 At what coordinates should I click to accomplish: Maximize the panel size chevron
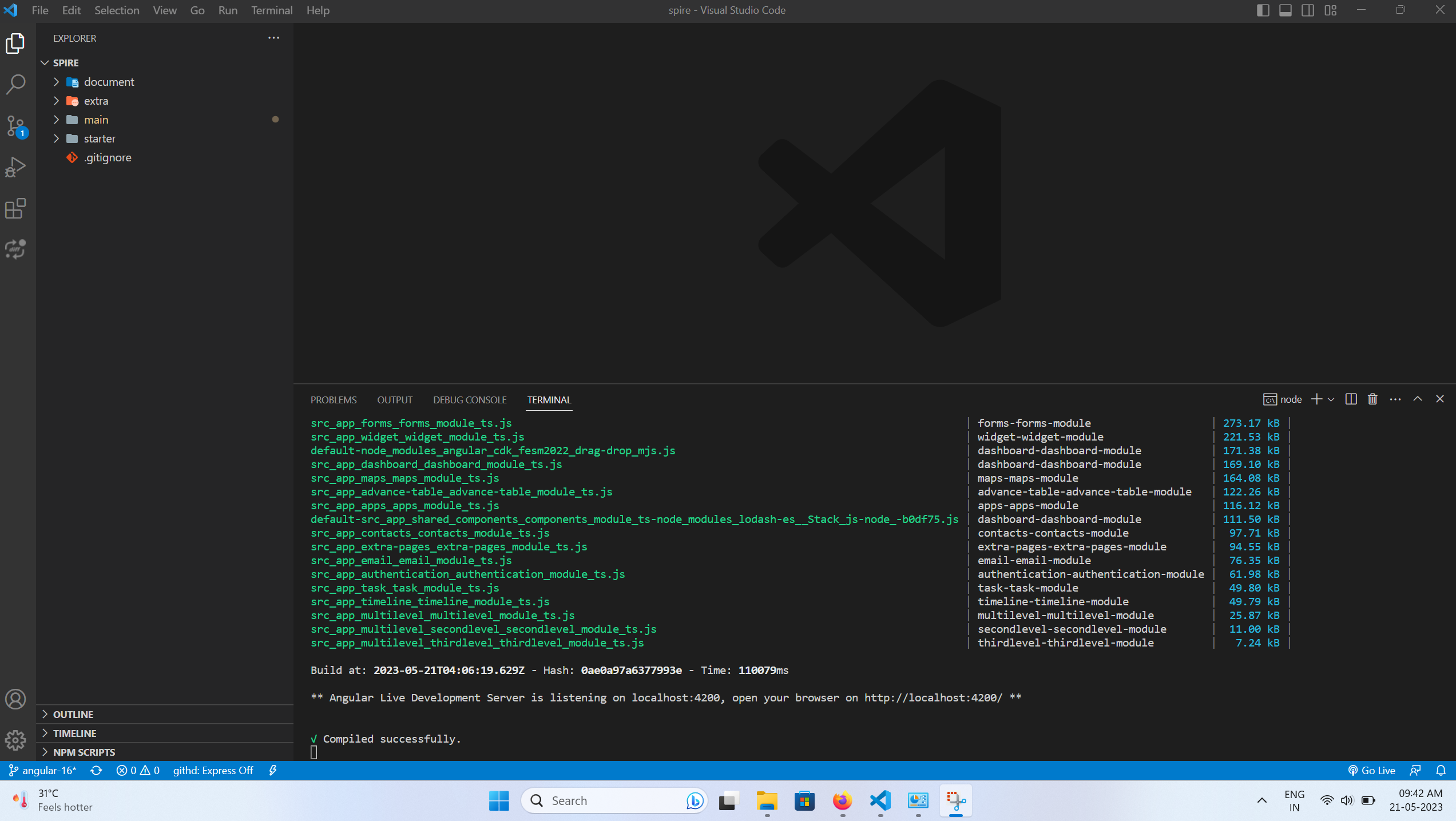point(1418,399)
